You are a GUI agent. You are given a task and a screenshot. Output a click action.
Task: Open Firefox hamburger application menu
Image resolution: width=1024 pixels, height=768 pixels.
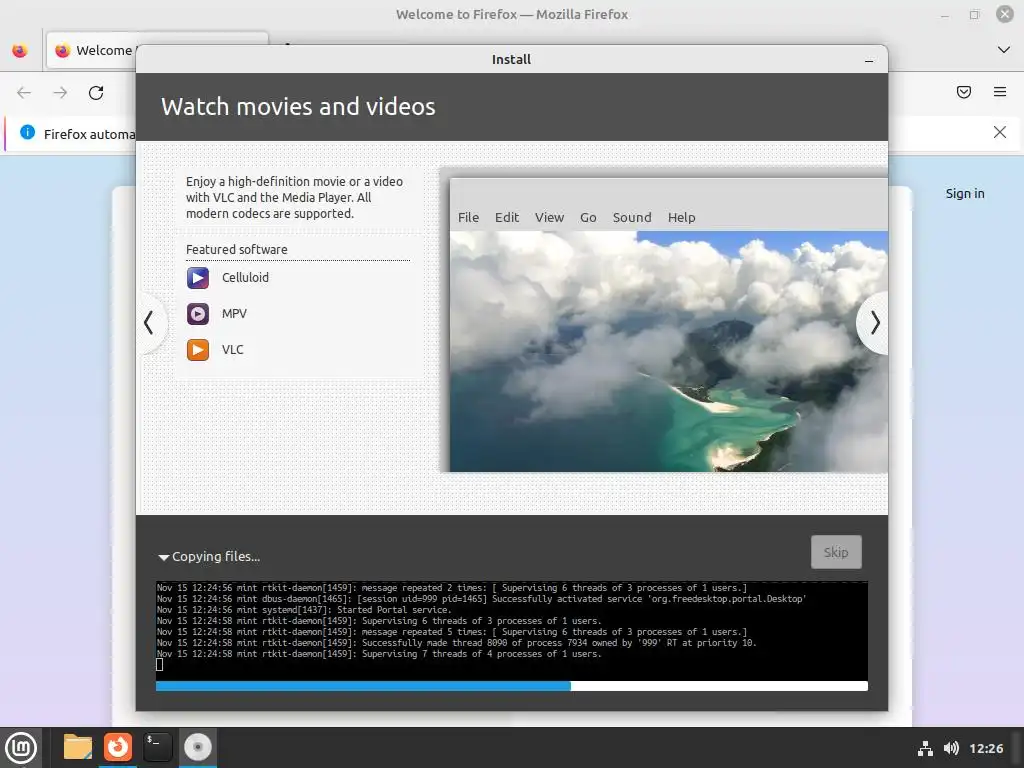click(1000, 92)
